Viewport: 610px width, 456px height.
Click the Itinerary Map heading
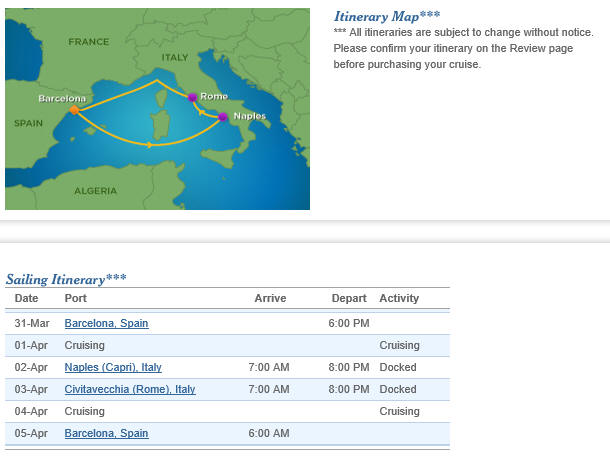point(387,16)
